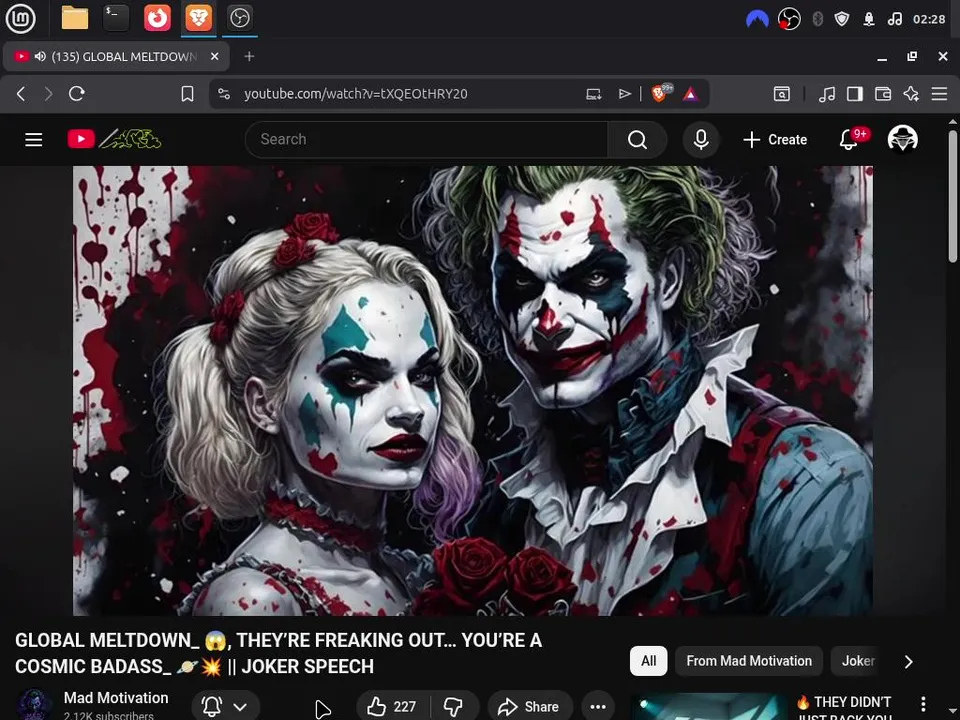Close the GLOBAL MELTDOWN tab
The image size is (960, 720).
(214, 56)
